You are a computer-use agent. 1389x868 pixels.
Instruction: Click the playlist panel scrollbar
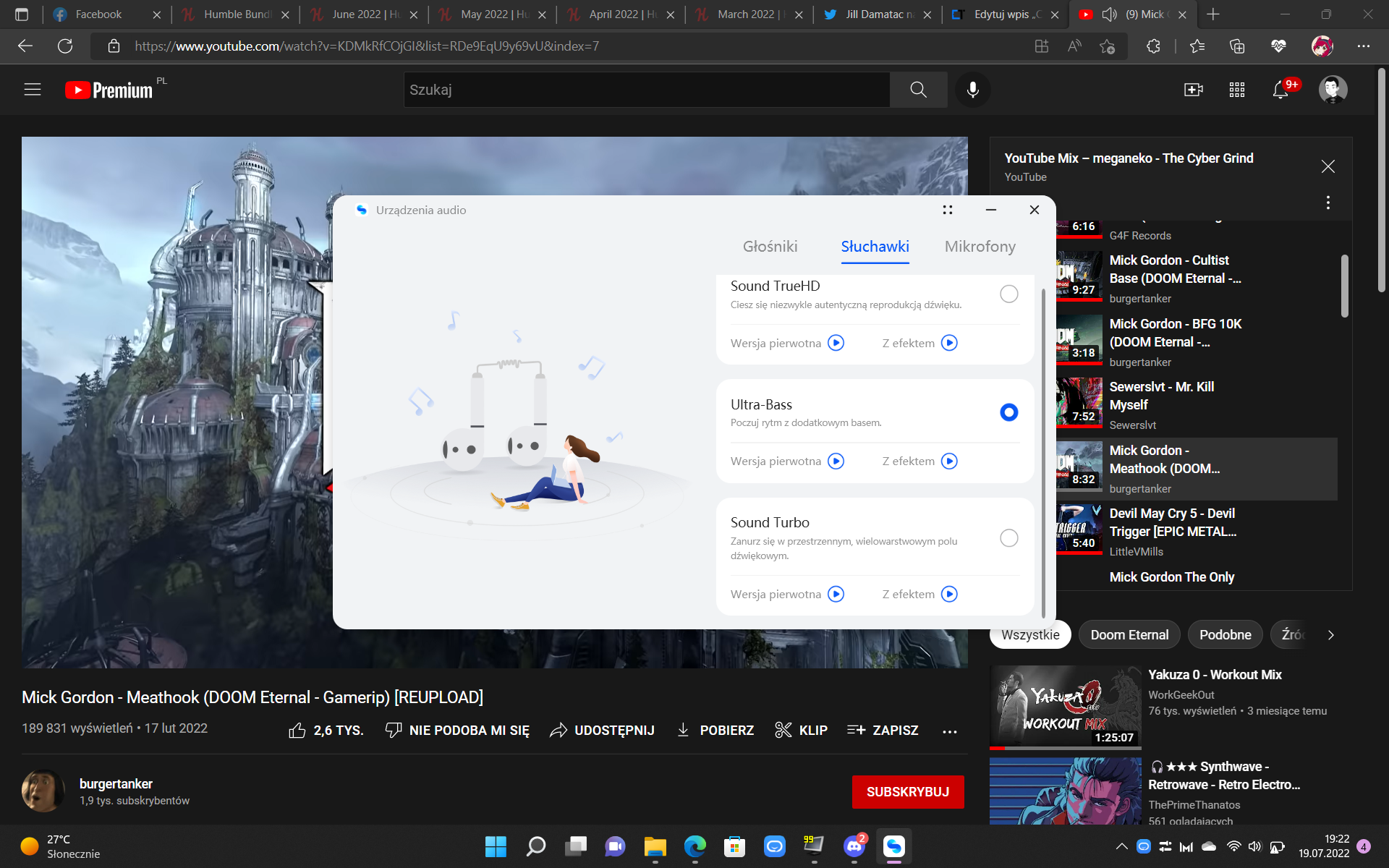[x=1344, y=286]
